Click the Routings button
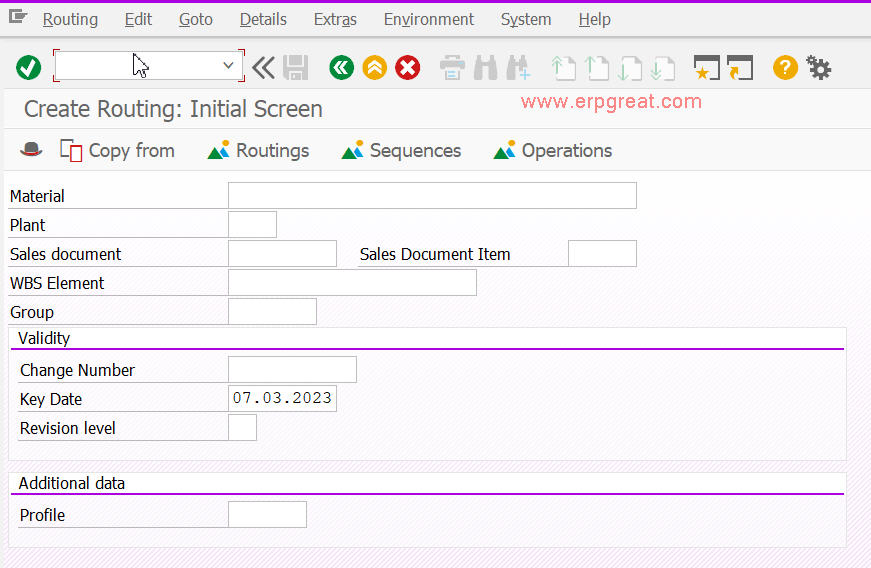871x568 pixels. point(258,150)
